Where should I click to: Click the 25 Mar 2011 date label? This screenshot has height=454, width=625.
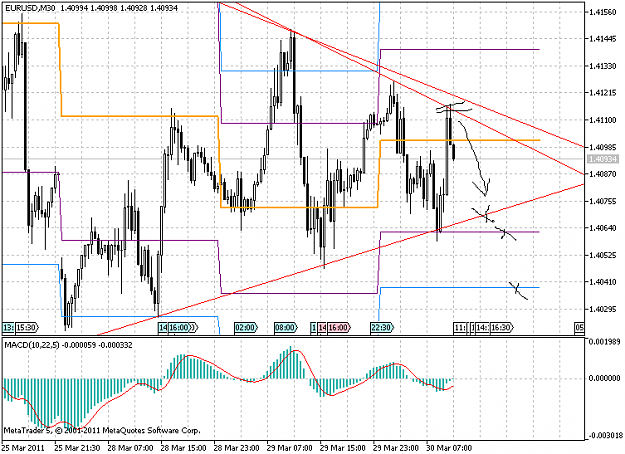pos(23,448)
